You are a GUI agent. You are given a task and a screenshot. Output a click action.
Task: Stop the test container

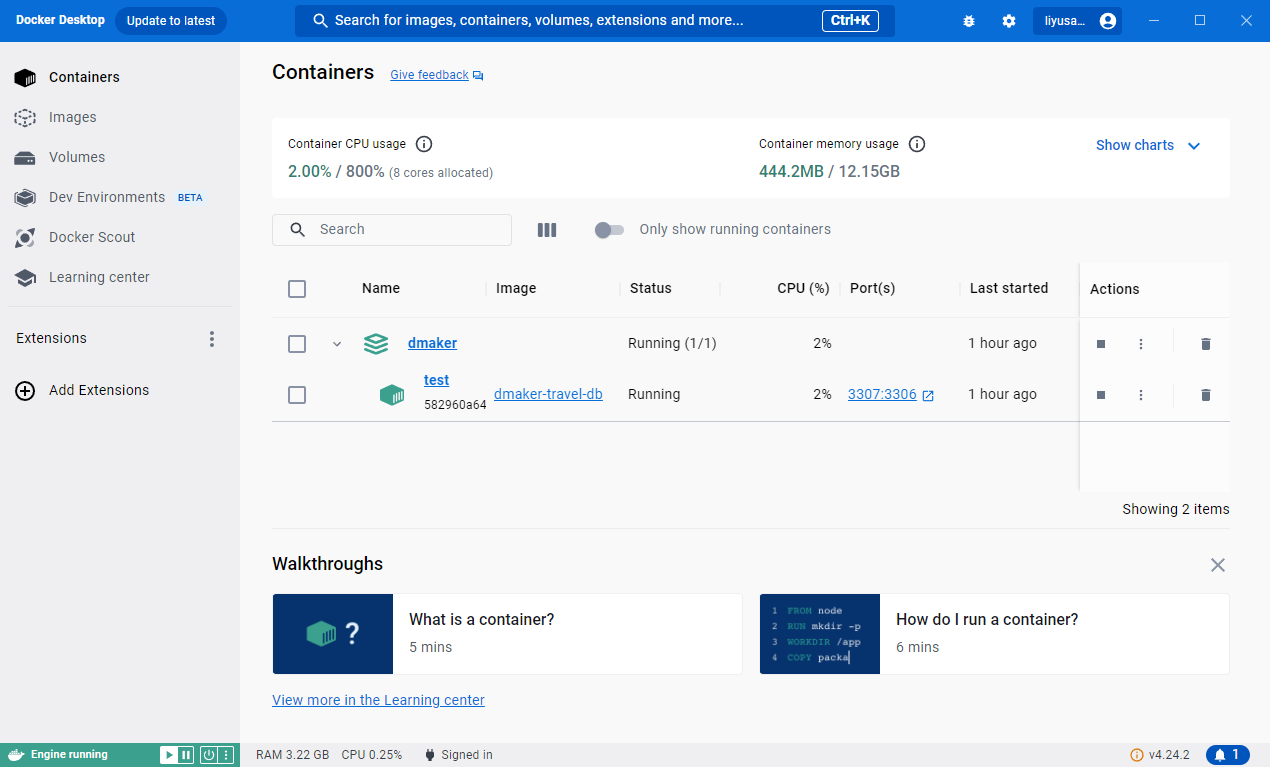(1101, 395)
